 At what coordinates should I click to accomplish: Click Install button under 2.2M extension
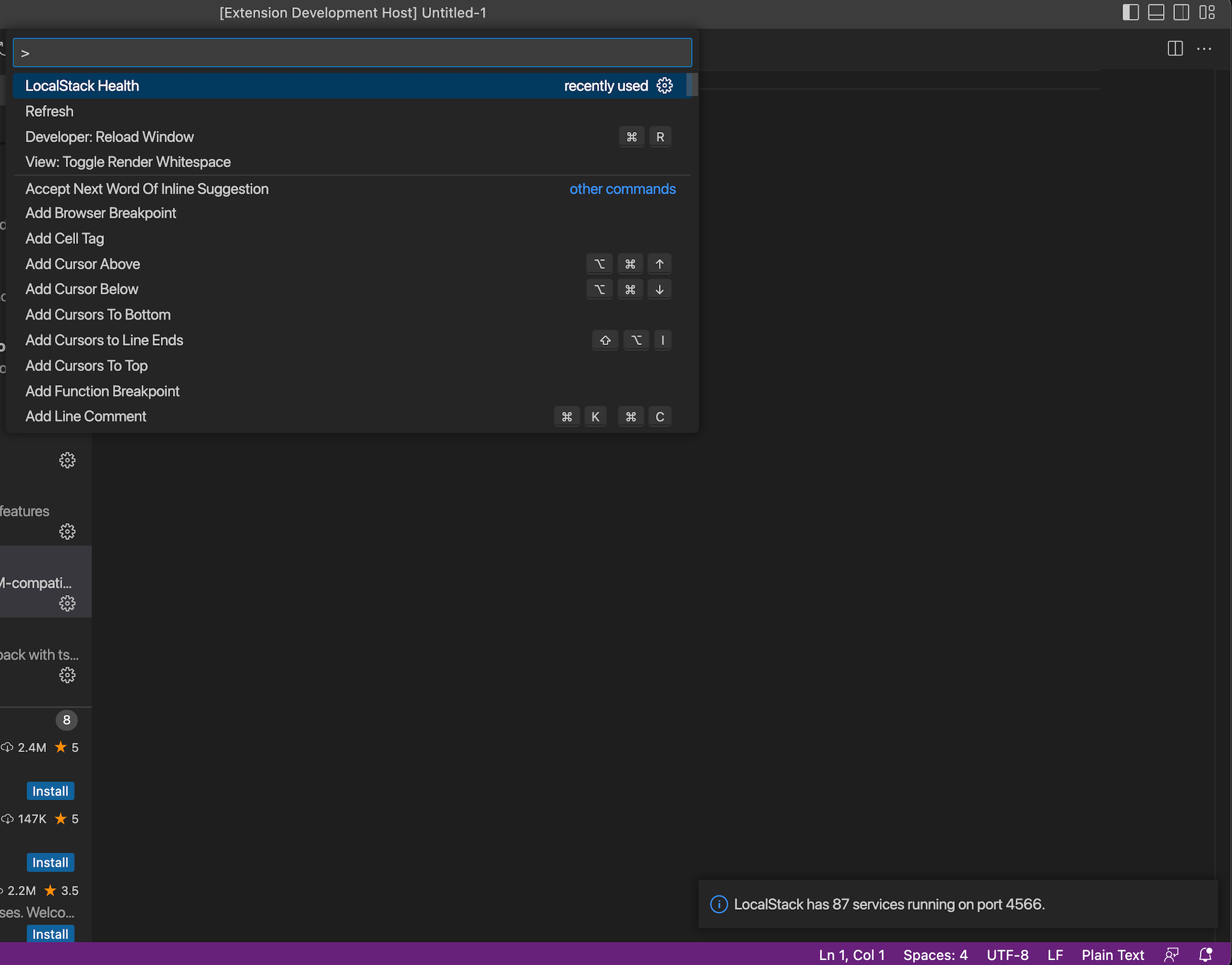(x=50, y=934)
